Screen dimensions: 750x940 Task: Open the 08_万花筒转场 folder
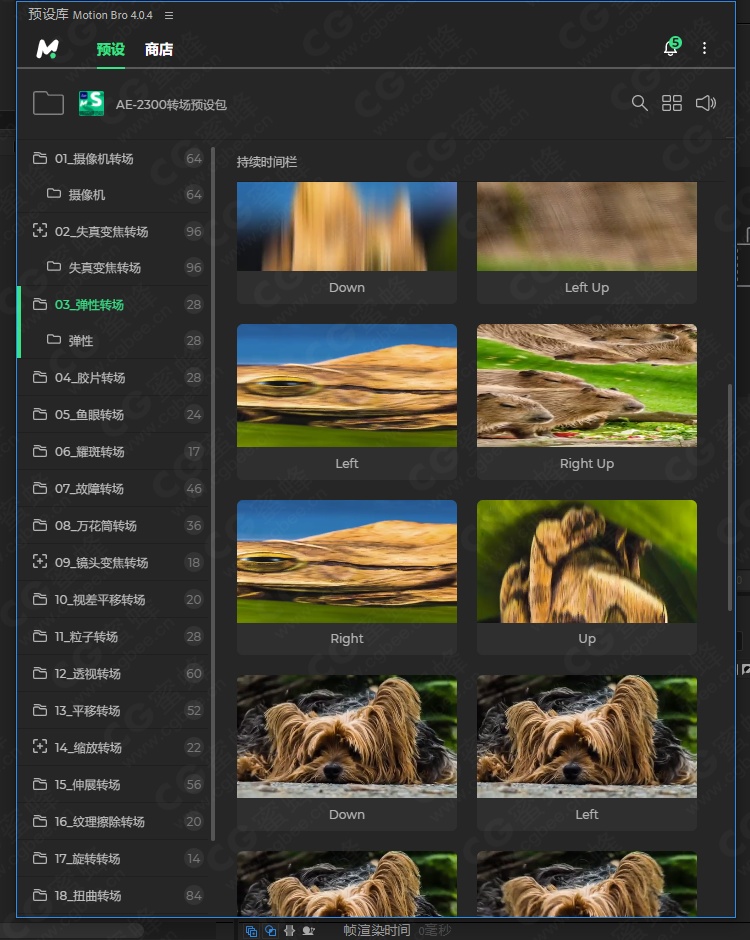tap(114, 526)
